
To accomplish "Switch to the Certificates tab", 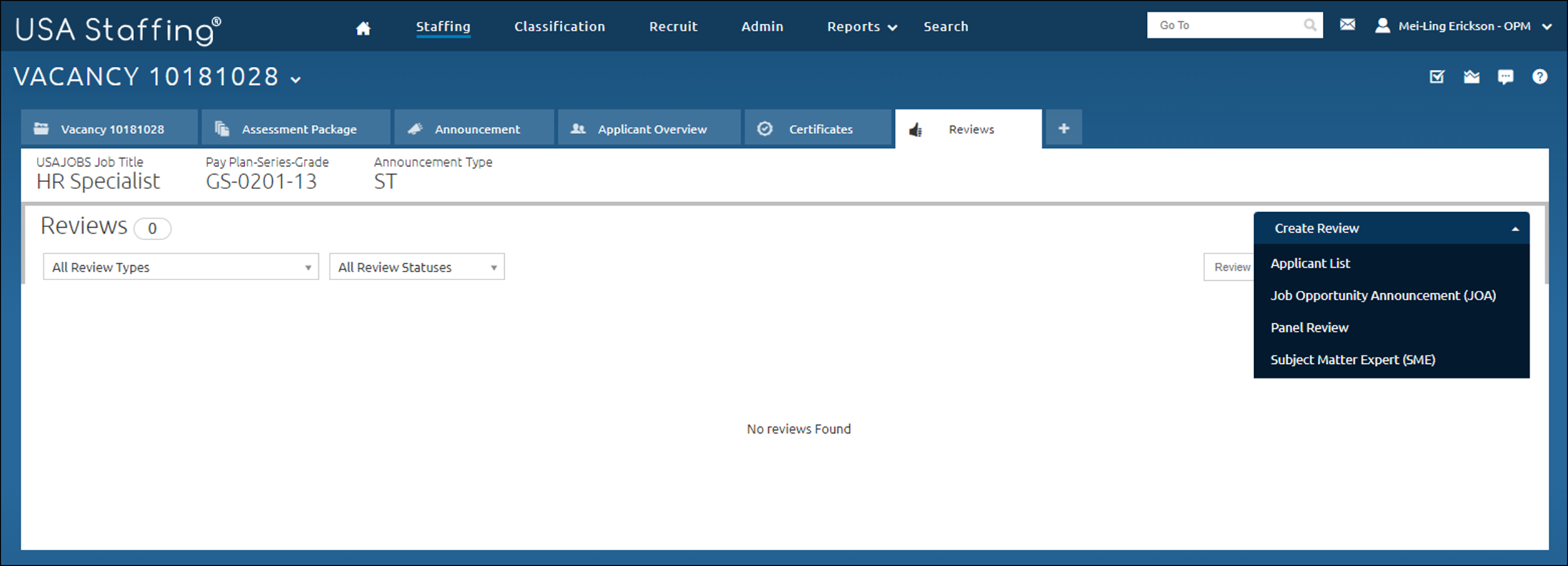I will (818, 129).
